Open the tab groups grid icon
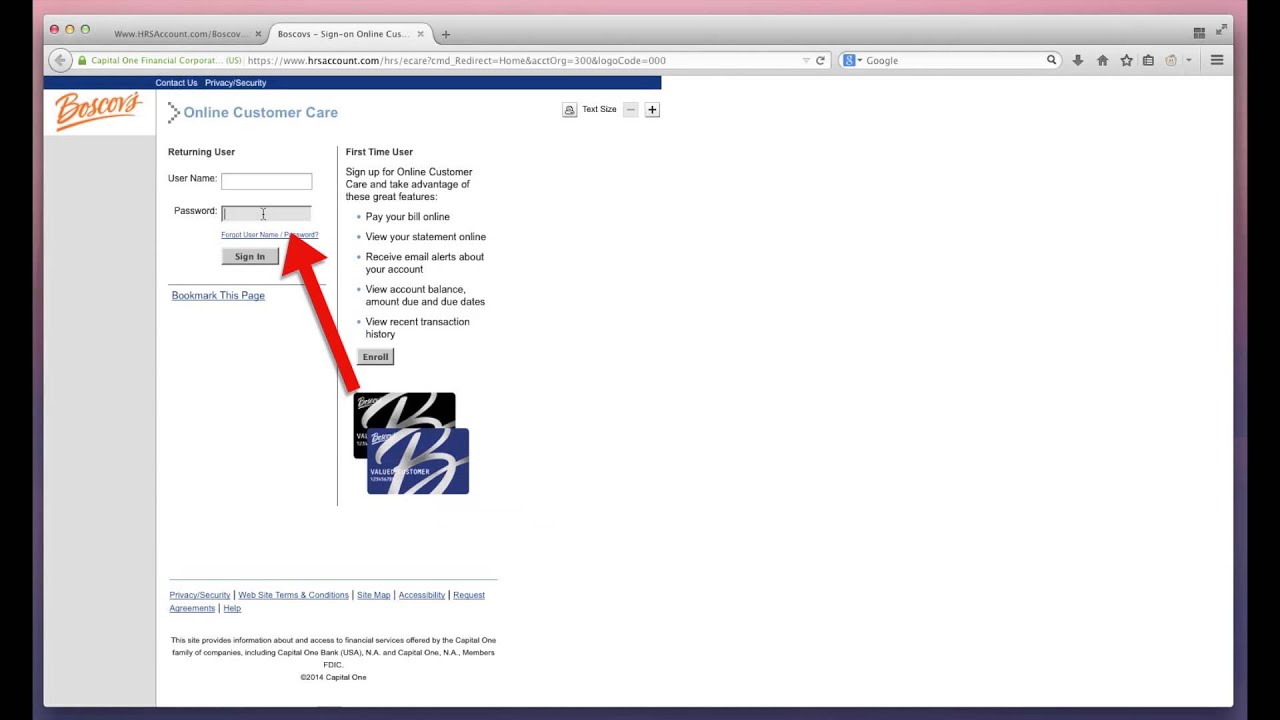 click(x=1199, y=33)
